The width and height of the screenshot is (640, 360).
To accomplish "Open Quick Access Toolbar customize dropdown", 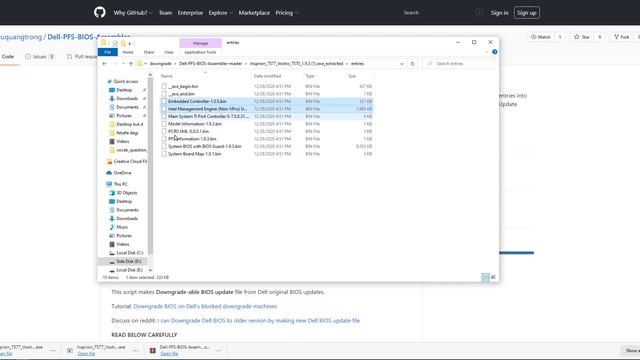I will coord(130,44).
